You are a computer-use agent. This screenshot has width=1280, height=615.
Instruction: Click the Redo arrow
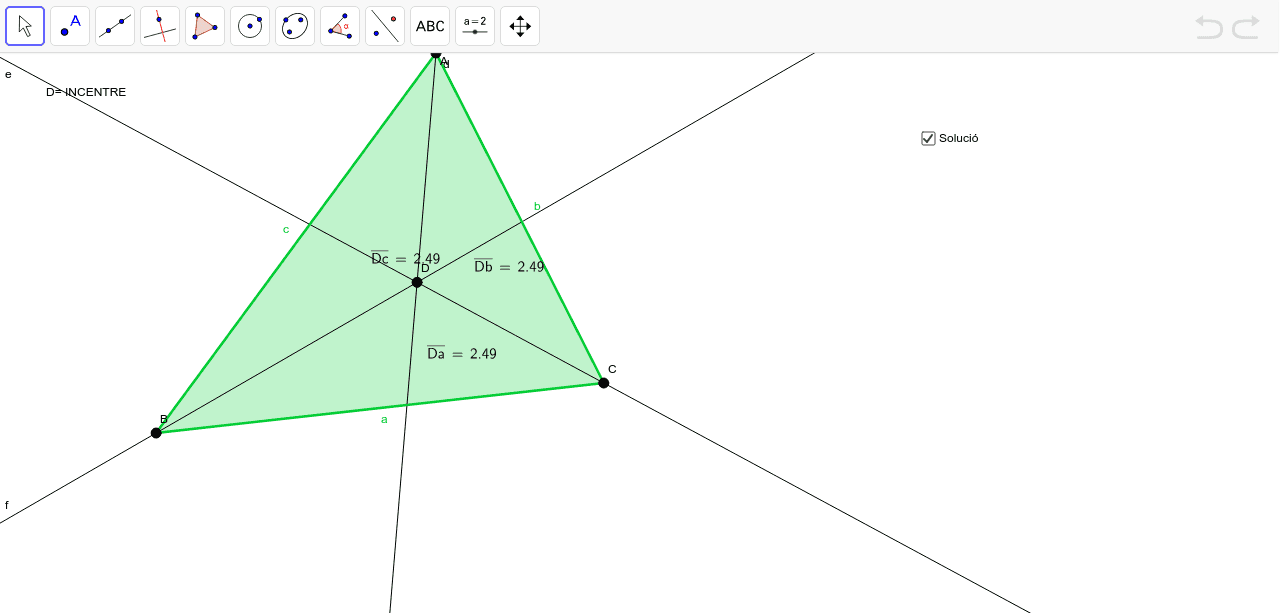pyautogui.click(x=1246, y=27)
